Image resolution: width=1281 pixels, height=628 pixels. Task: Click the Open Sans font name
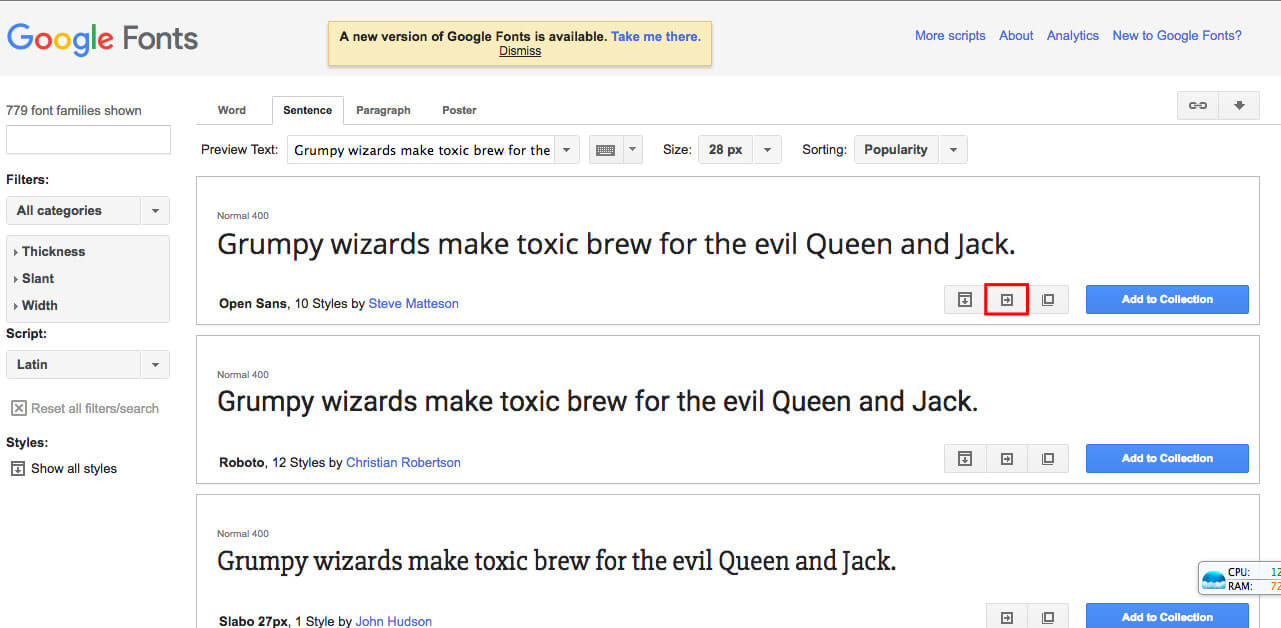coord(253,304)
